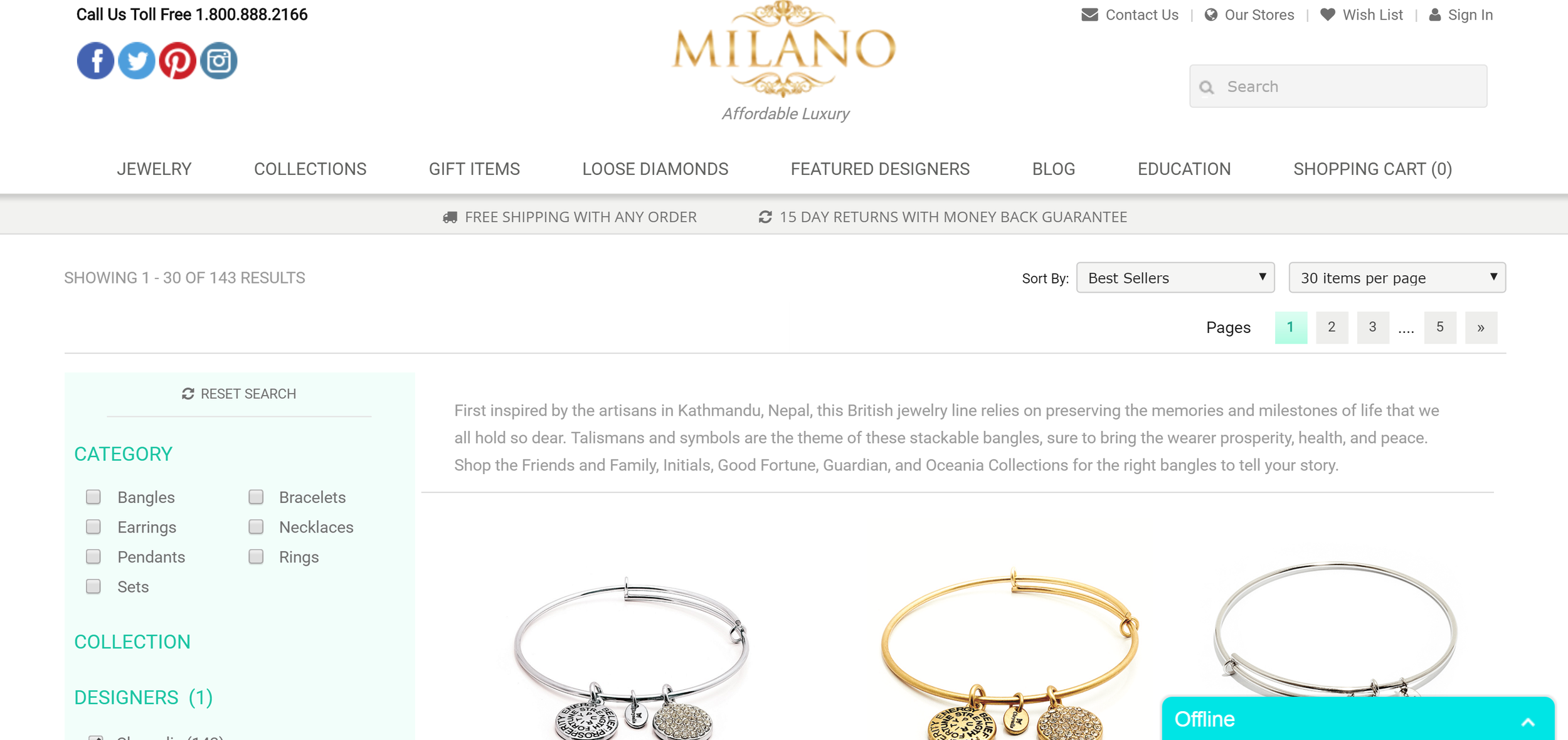Open the 30 items per page dropdown
The height and width of the screenshot is (740, 1568).
1397,278
